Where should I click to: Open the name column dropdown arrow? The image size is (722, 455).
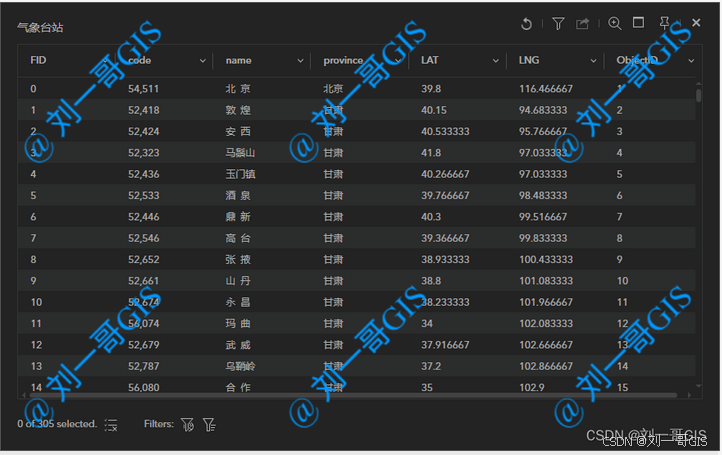(300, 61)
